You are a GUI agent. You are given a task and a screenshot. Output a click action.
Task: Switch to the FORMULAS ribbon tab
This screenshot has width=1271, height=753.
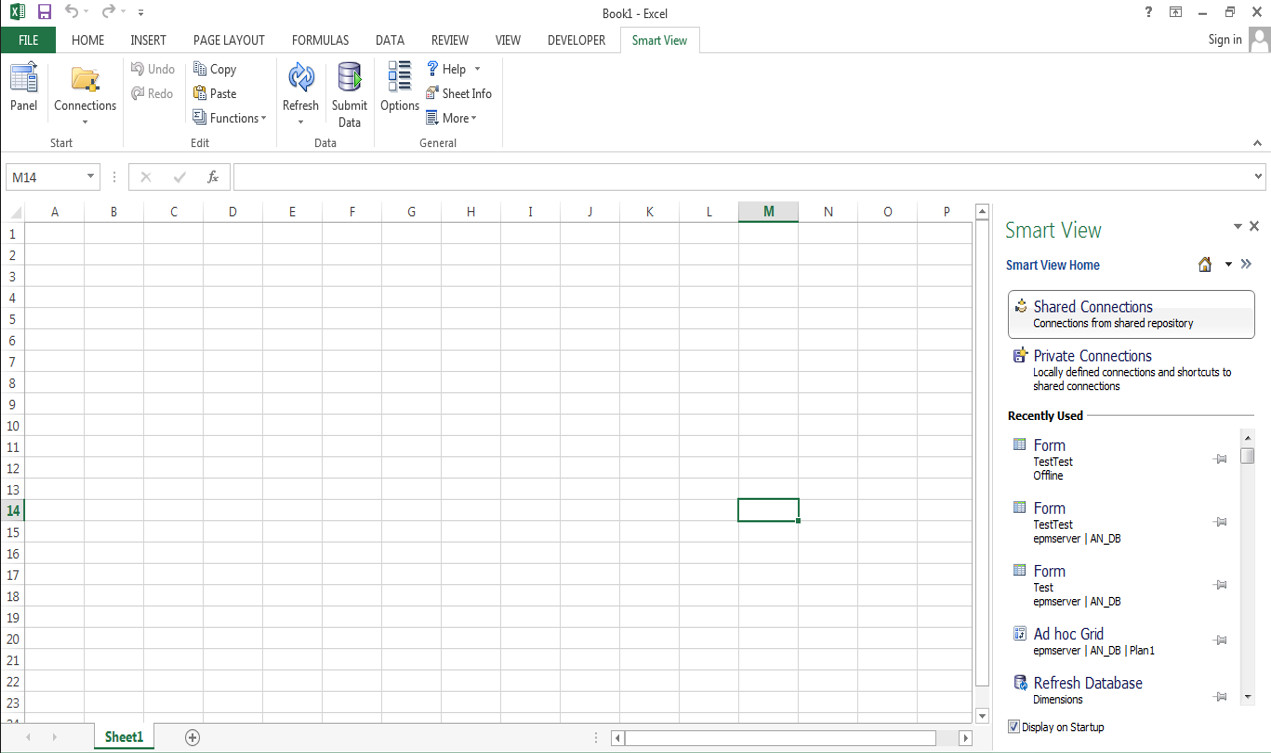[320, 40]
